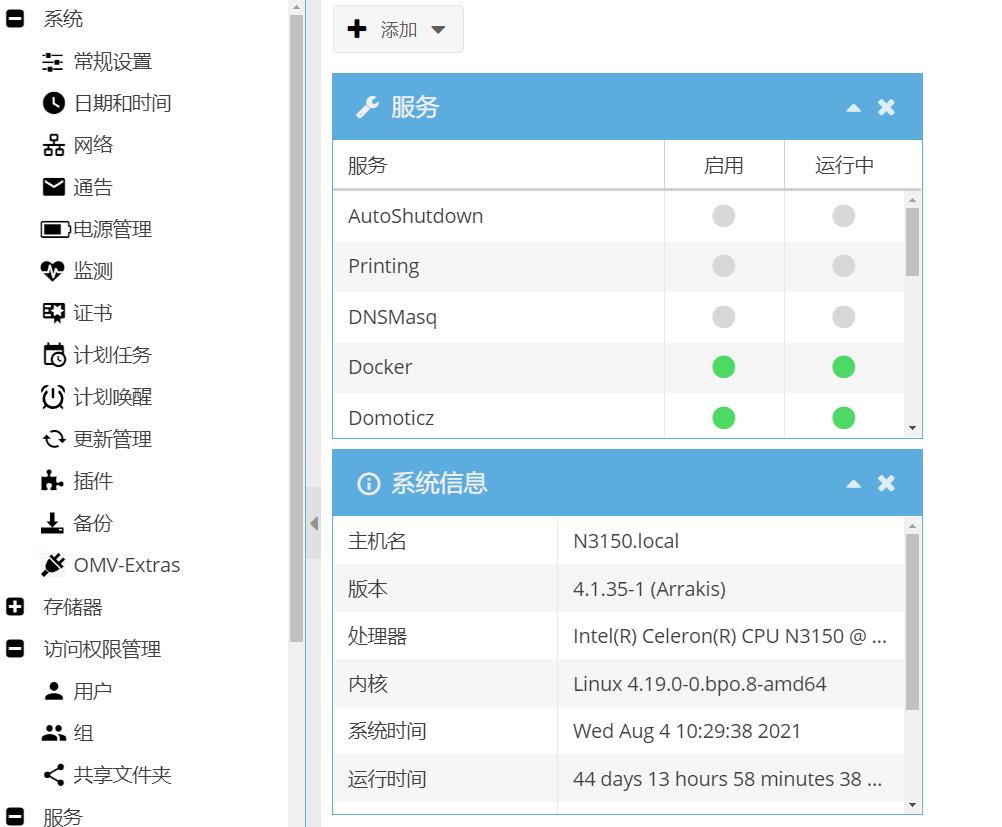Open the 添加 (Add) dropdown menu
1002x827 pixels.
398,29
